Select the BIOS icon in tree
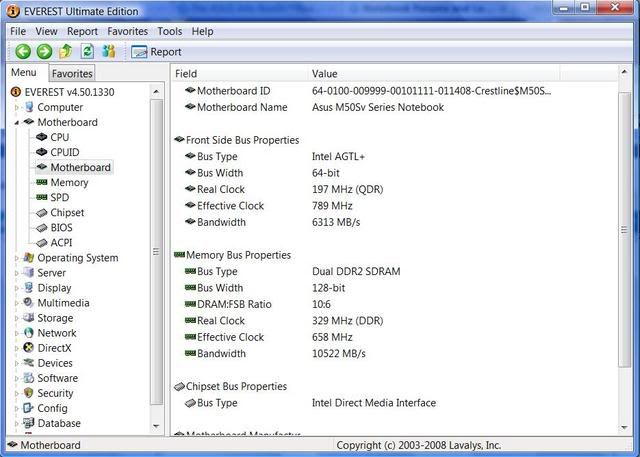640x457 pixels. [x=42, y=228]
